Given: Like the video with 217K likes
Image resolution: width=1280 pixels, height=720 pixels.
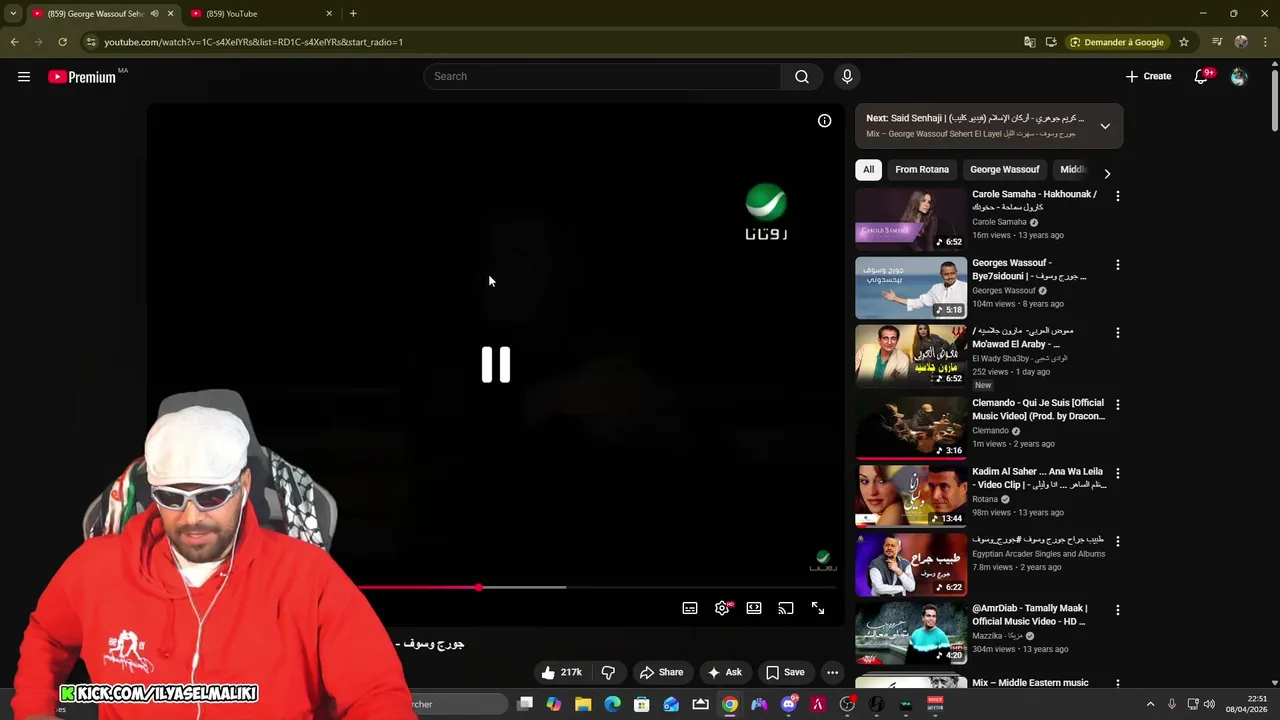Looking at the screenshot, I should tap(561, 672).
